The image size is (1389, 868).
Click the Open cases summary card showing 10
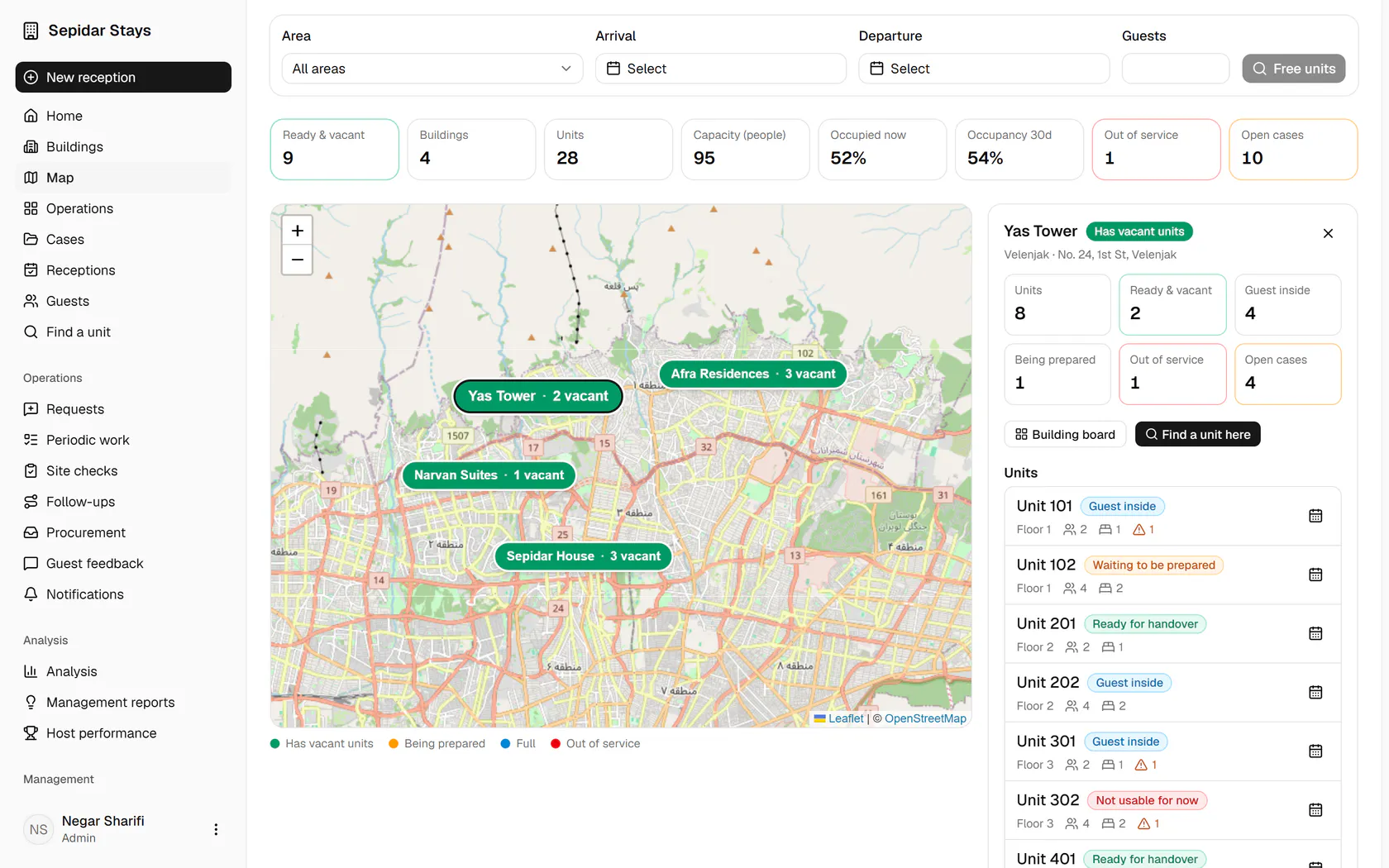click(1293, 150)
